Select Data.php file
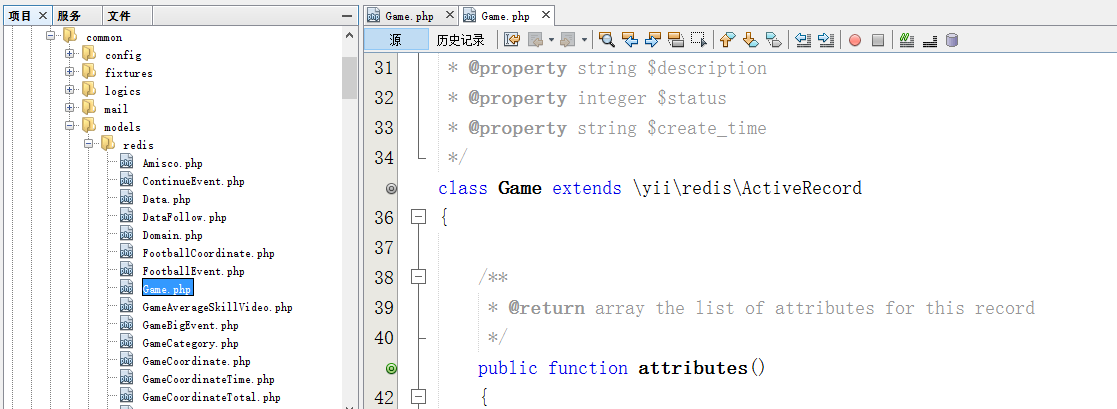The height and width of the screenshot is (409, 1117). [166, 199]
